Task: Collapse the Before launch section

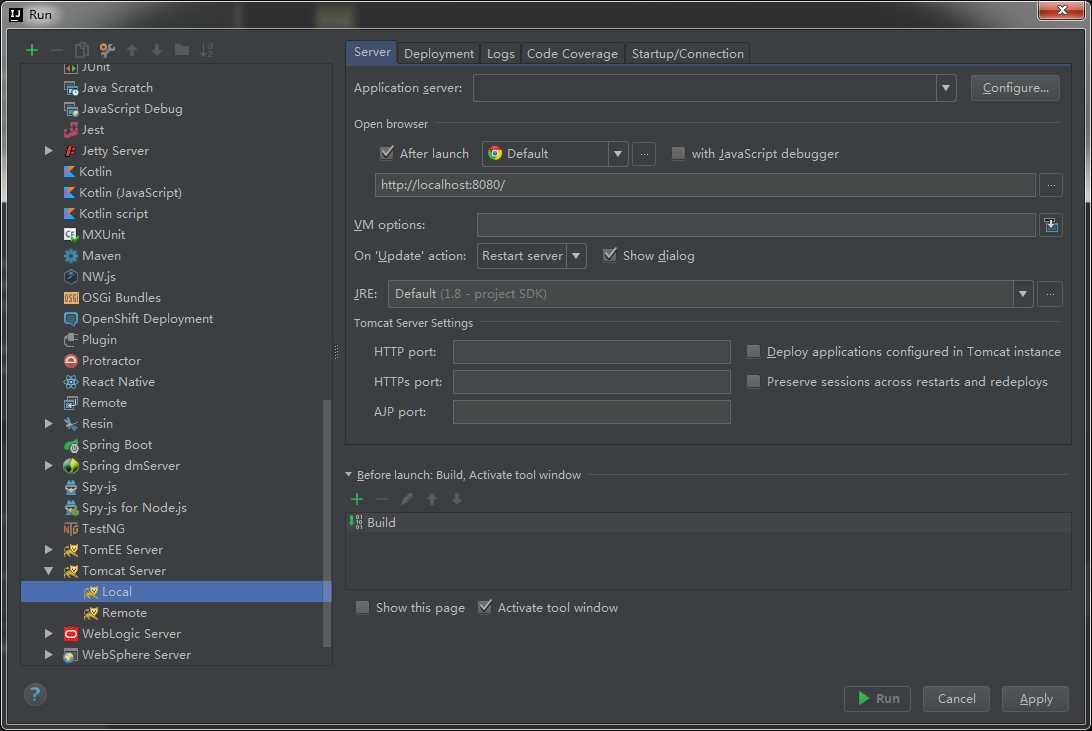Action: (x=348, y=475)
